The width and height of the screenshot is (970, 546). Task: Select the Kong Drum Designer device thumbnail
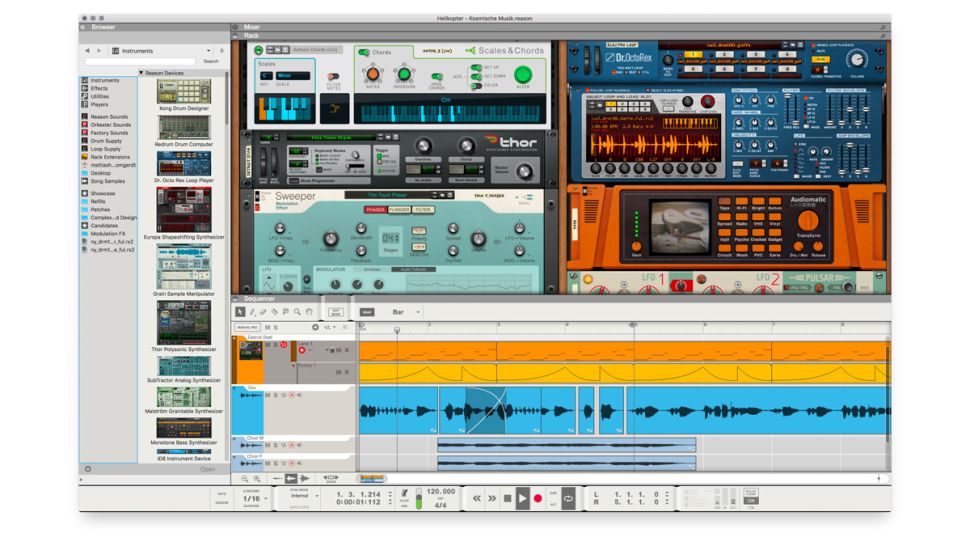[184, 92]
